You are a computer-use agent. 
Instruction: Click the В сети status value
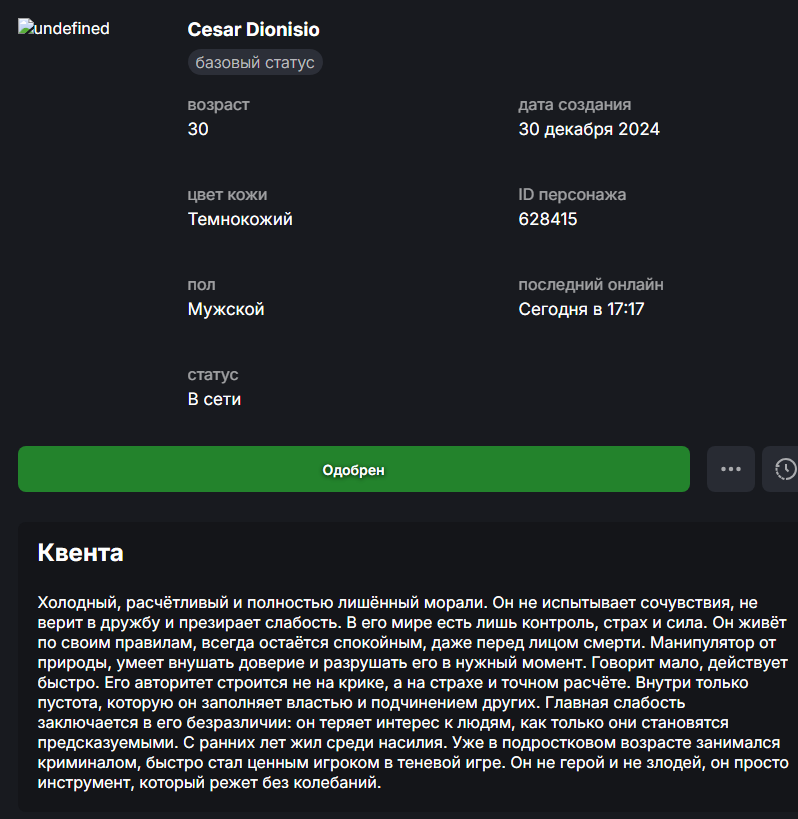click(x=214, y=399)
